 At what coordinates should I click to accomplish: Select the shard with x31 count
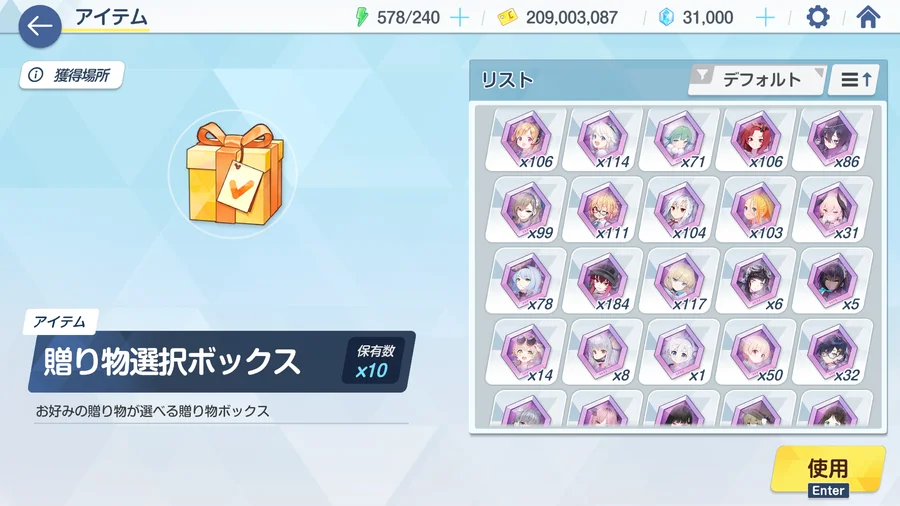pyautogui.click(x=832, y=210)
